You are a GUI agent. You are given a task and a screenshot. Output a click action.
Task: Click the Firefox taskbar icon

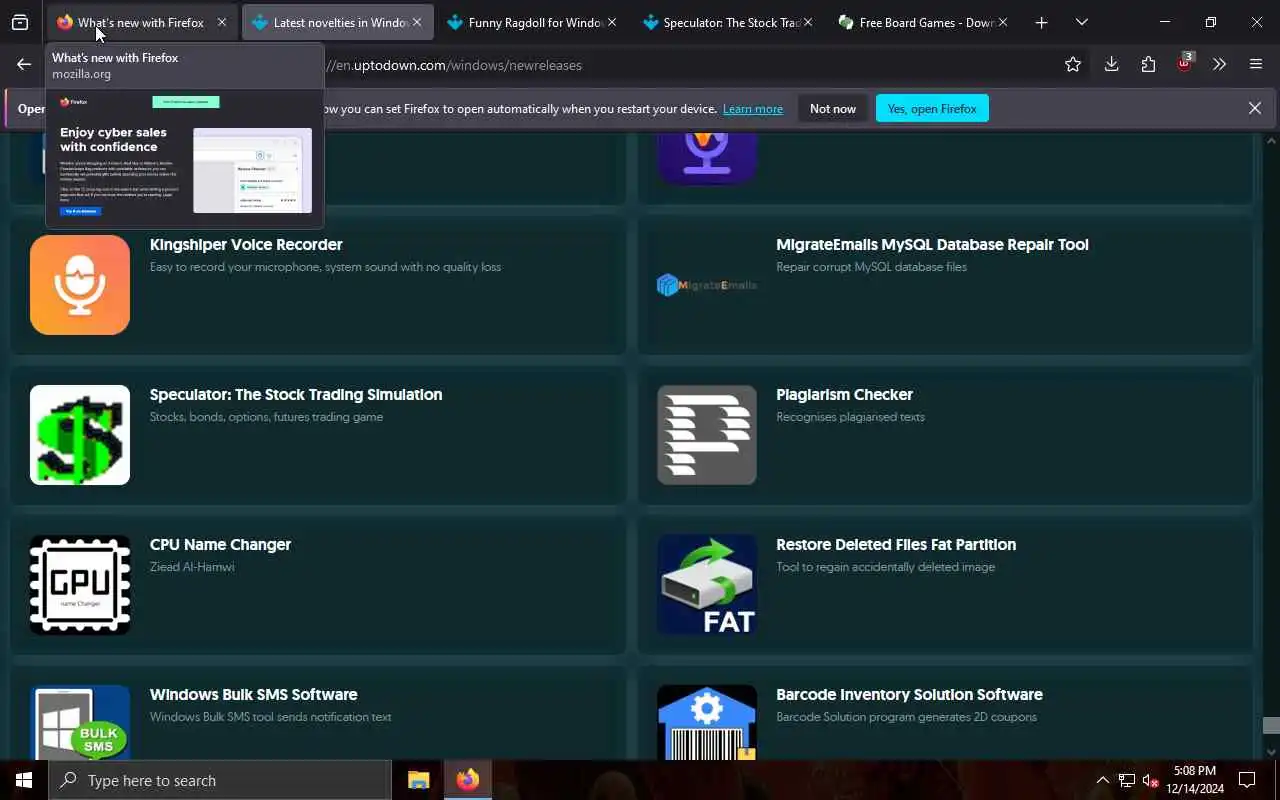coord(467,780)
